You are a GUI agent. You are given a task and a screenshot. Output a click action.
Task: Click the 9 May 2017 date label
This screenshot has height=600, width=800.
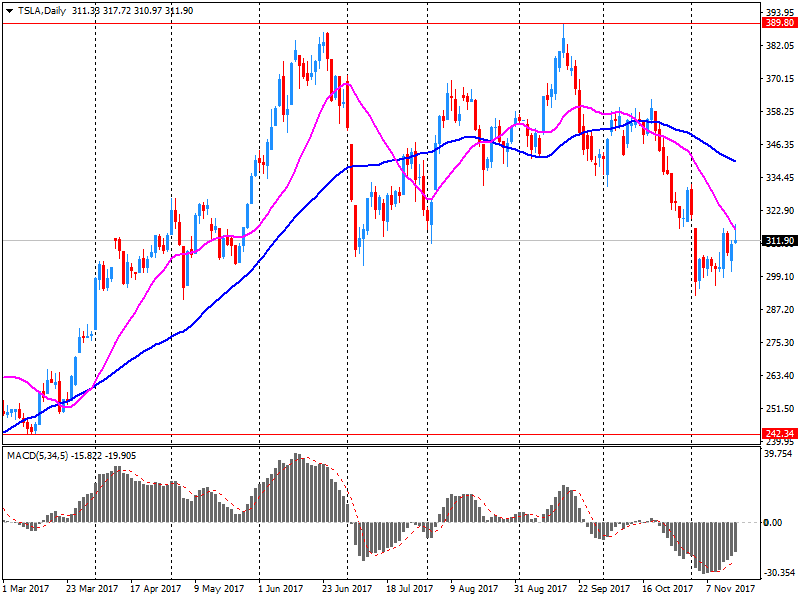click(219, 589)
